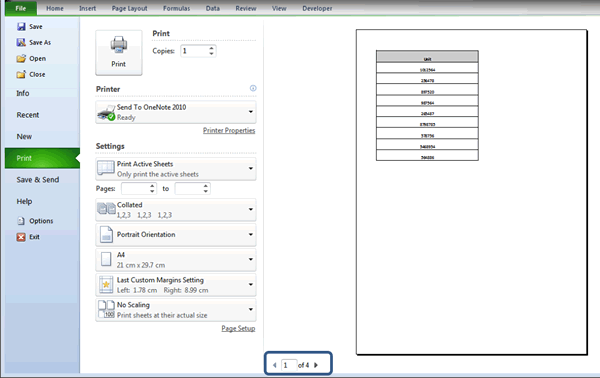Switch to the Formulas tab

click(x=176, y=8)
